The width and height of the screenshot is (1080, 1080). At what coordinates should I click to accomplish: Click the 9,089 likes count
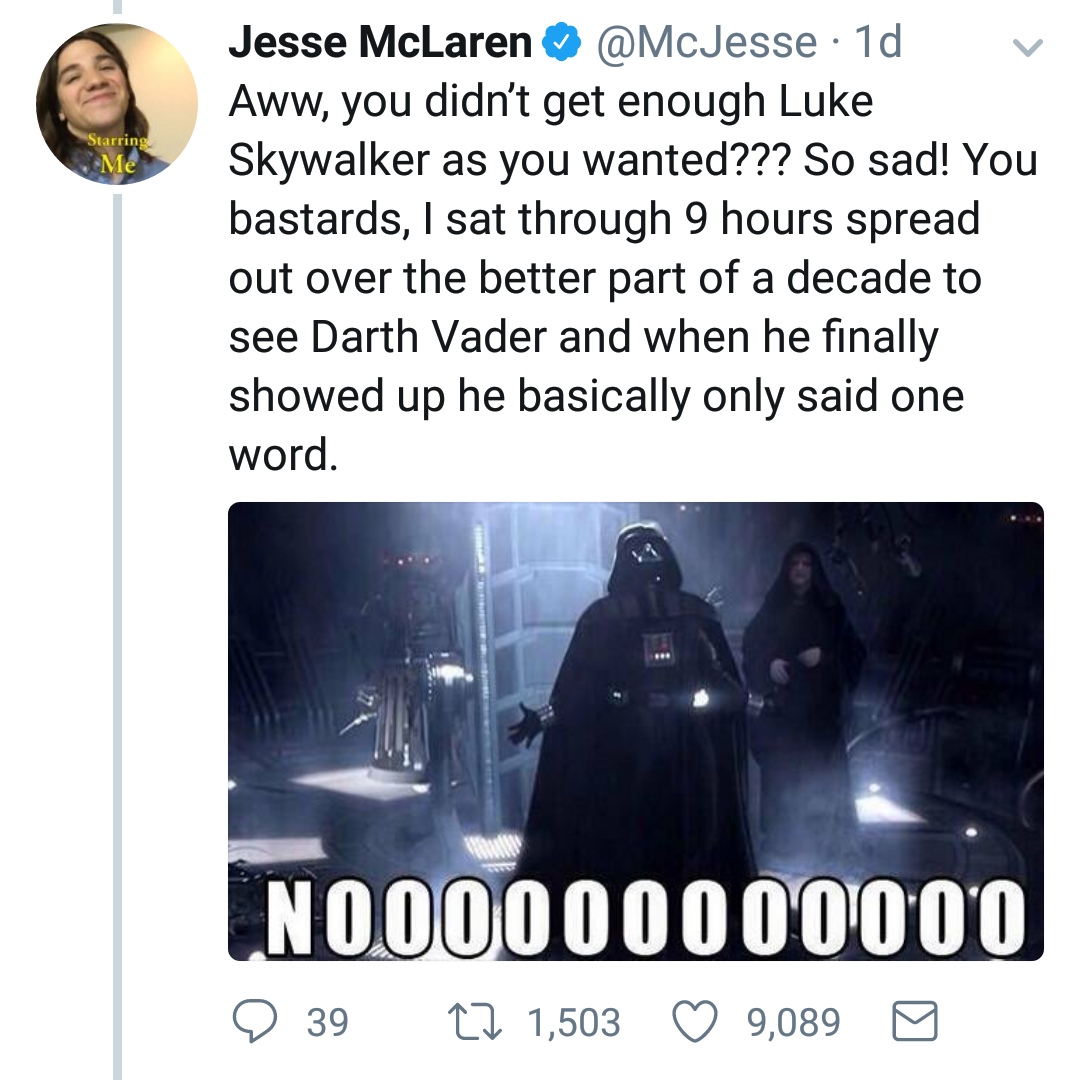(x=794, y=1022)
